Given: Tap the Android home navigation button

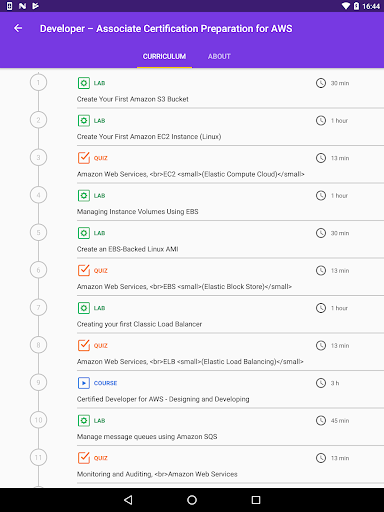Looking at the screenshot, I should point(192,500).
